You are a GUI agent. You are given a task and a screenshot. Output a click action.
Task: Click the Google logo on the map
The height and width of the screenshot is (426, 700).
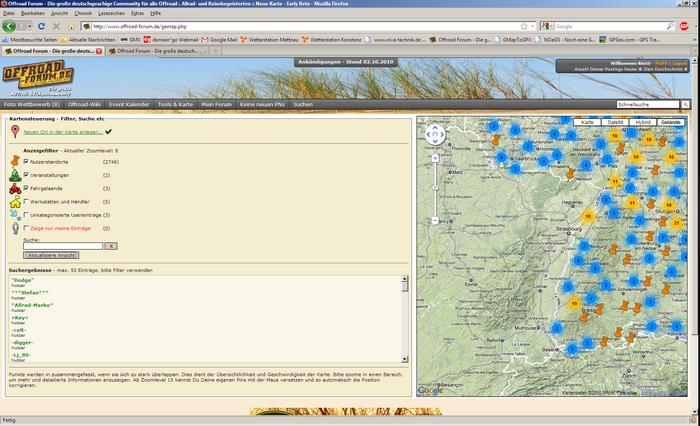tap(430, 391)
